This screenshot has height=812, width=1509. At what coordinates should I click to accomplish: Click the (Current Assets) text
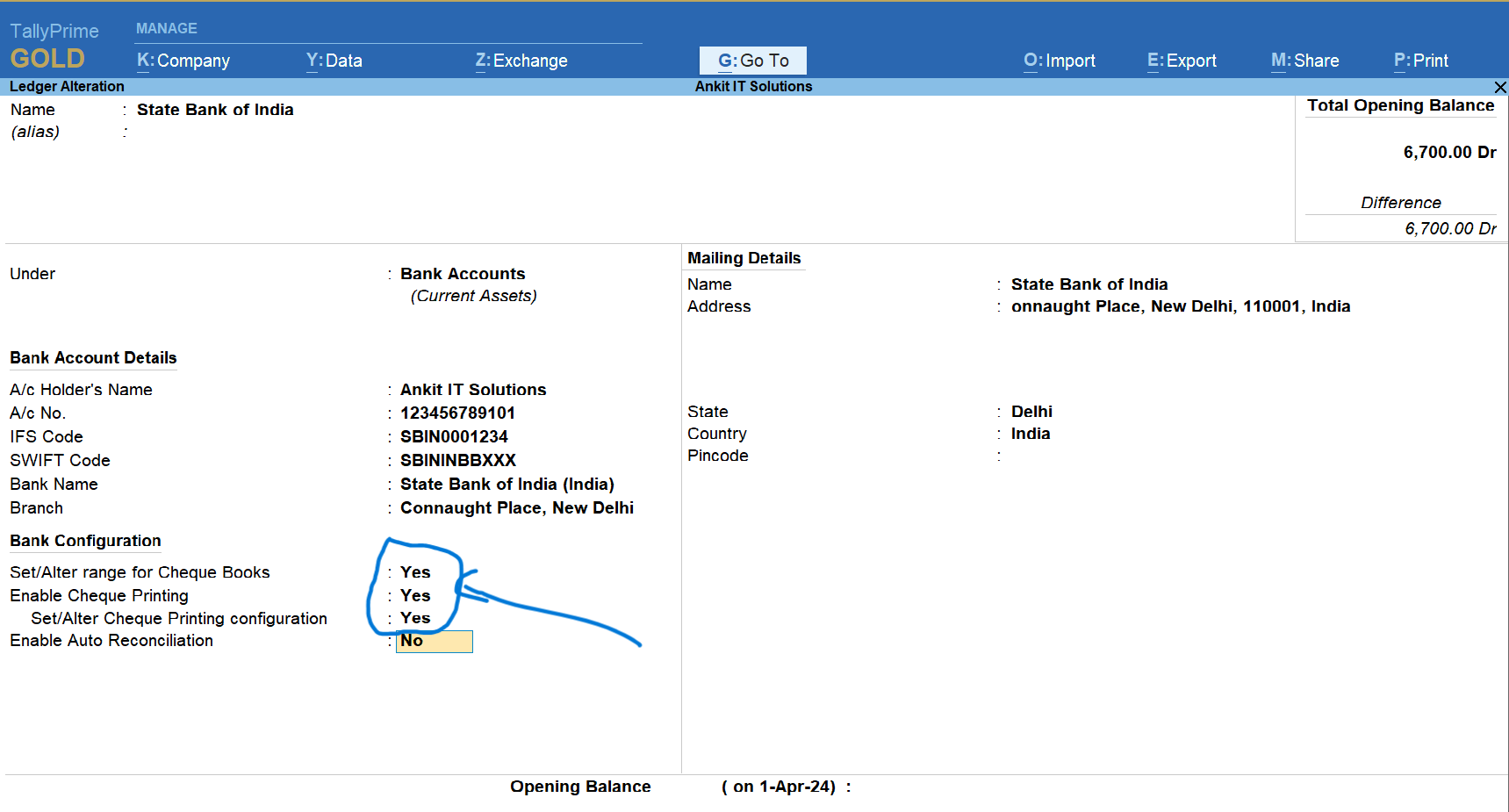[473, 296]
